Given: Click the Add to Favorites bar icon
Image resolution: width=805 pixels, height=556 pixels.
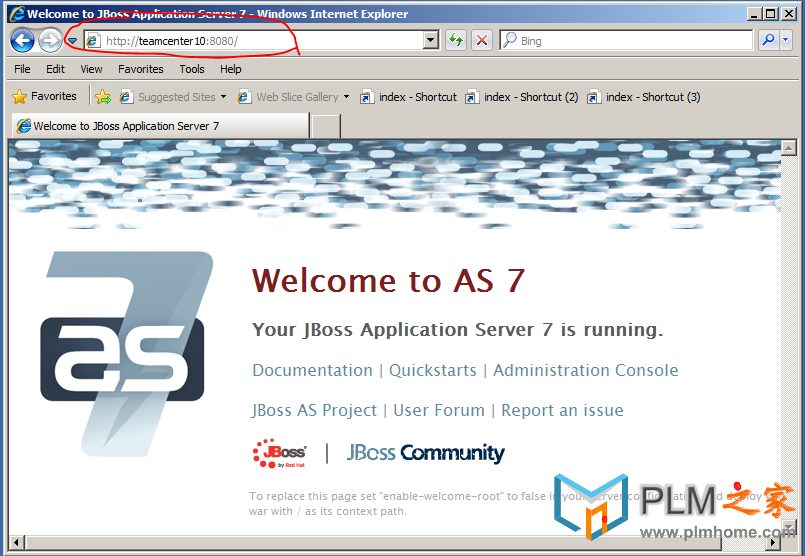Looking at the screenshot, I should [x=103, y=97].
